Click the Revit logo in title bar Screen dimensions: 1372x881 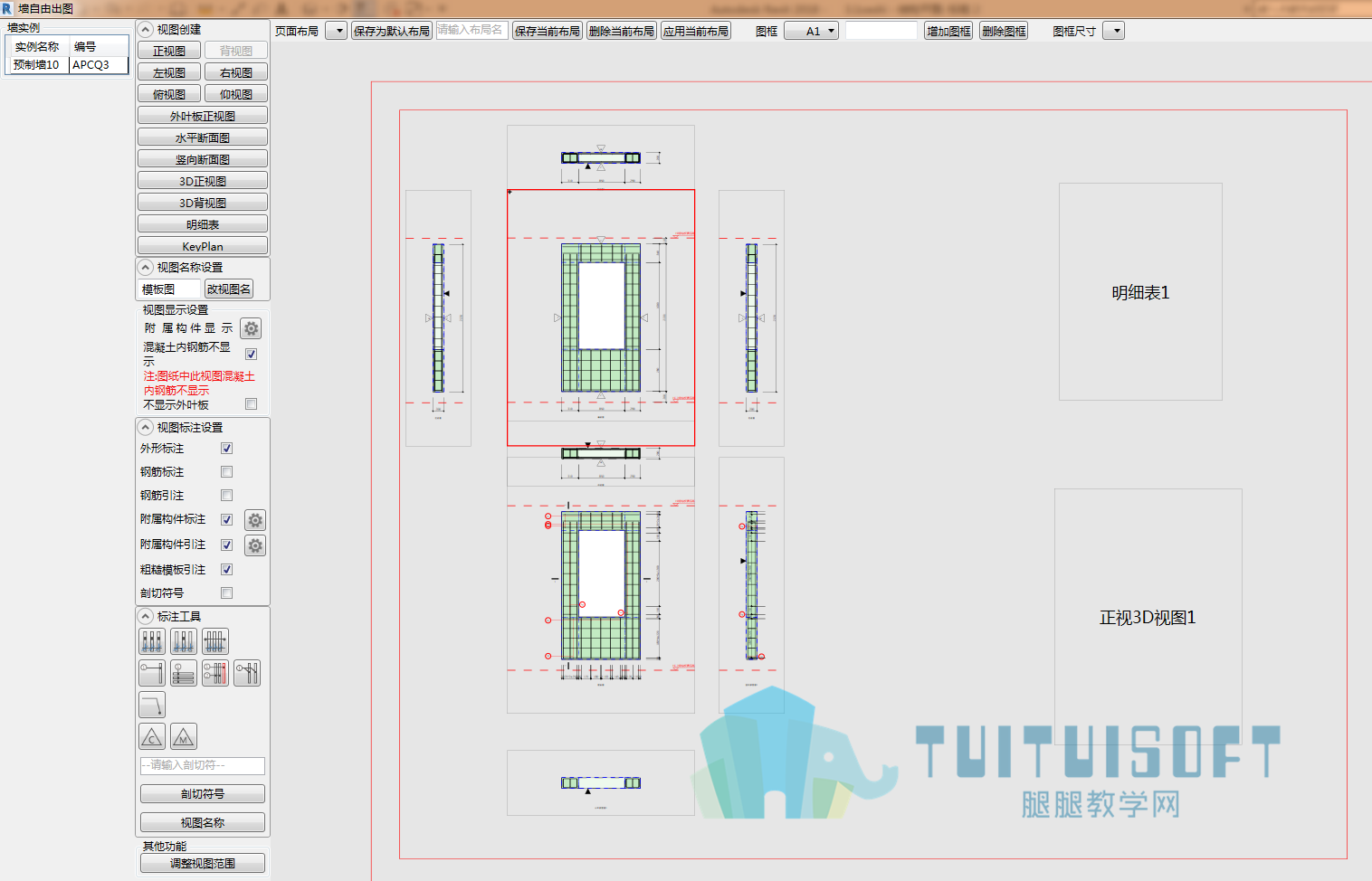tap(7, 8)
